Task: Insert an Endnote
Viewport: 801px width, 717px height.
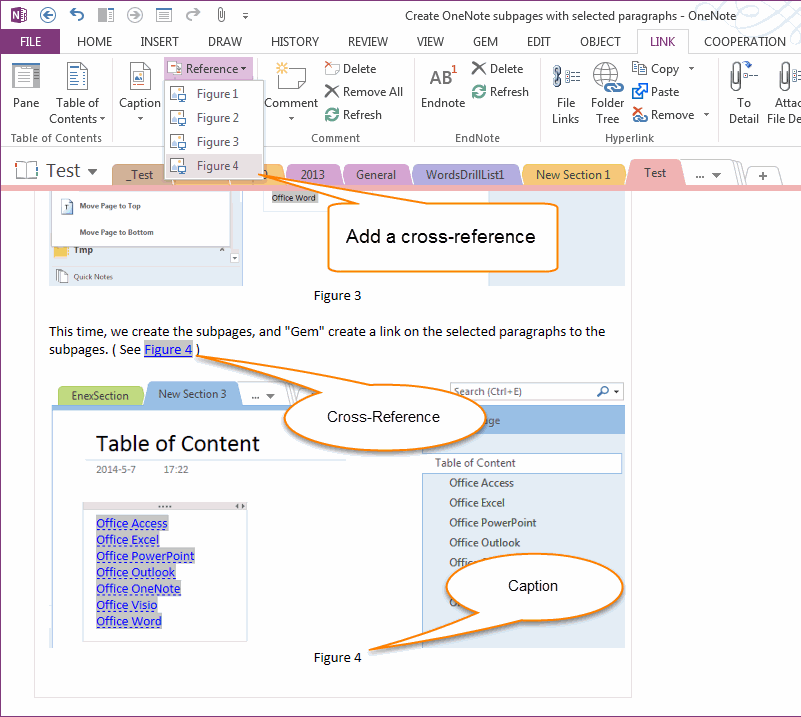Action: point(443,86)
